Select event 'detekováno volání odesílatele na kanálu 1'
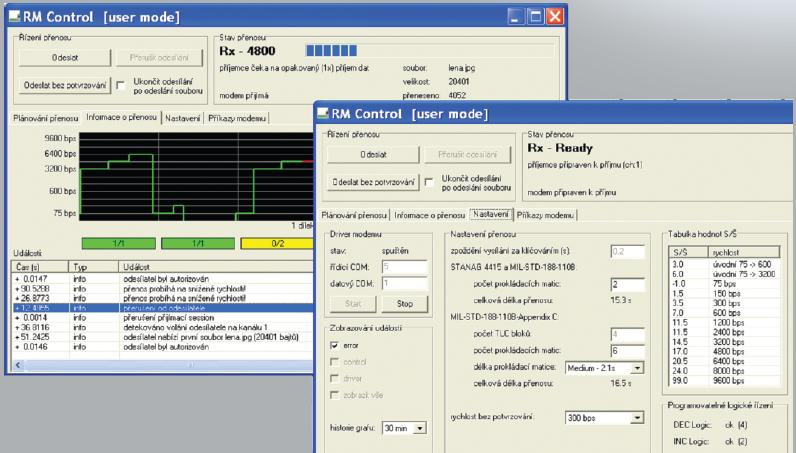The image size is (796, 453). click(x=163, y=327)
